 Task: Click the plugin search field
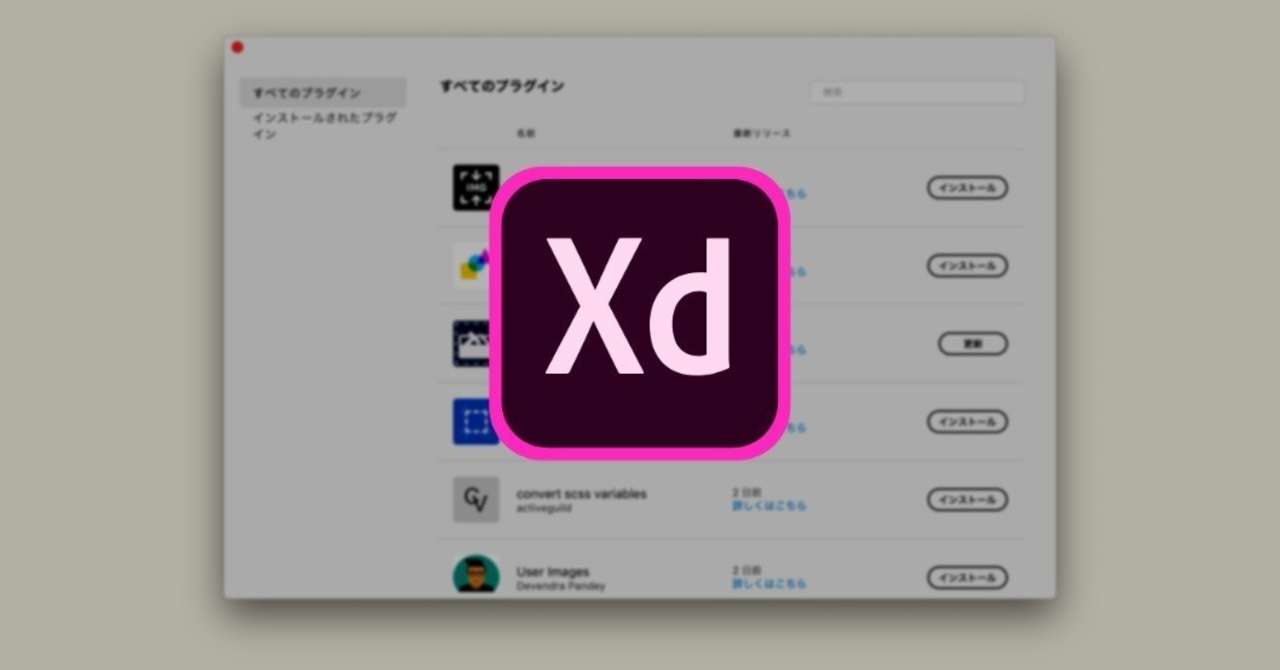click(916, 92)
